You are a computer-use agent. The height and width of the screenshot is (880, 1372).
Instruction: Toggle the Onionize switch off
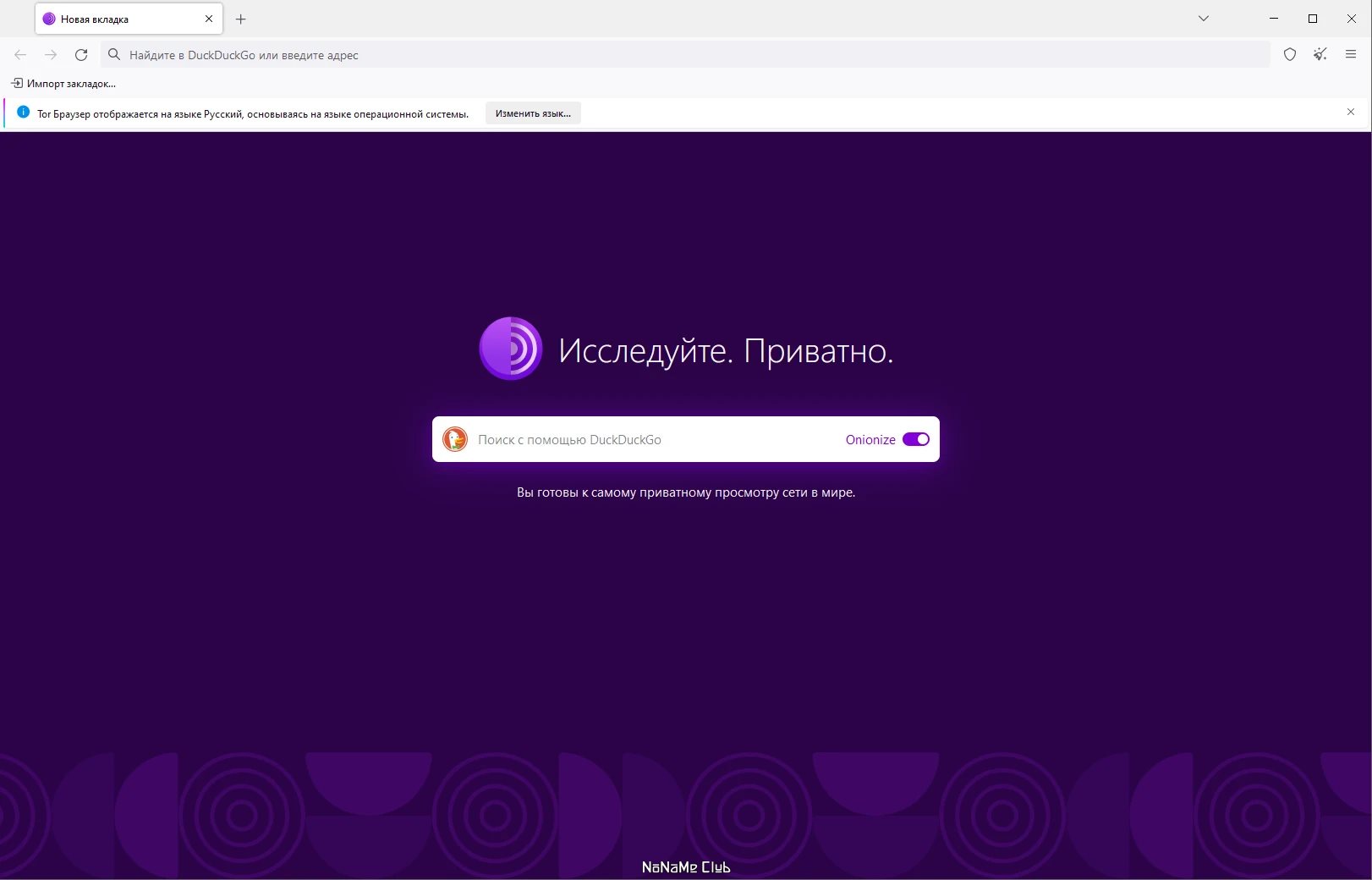point(916,439)
